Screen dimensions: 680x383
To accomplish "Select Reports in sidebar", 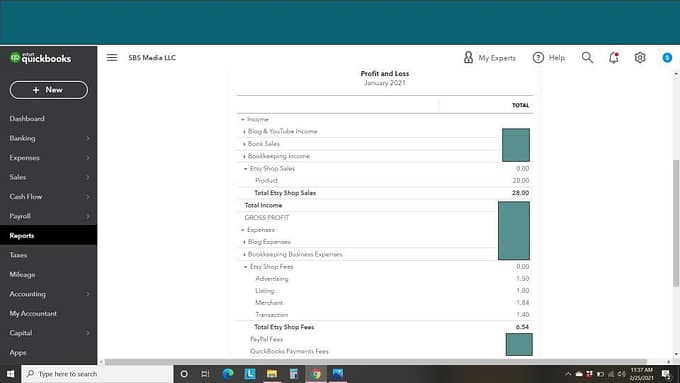I will (49, 236).
